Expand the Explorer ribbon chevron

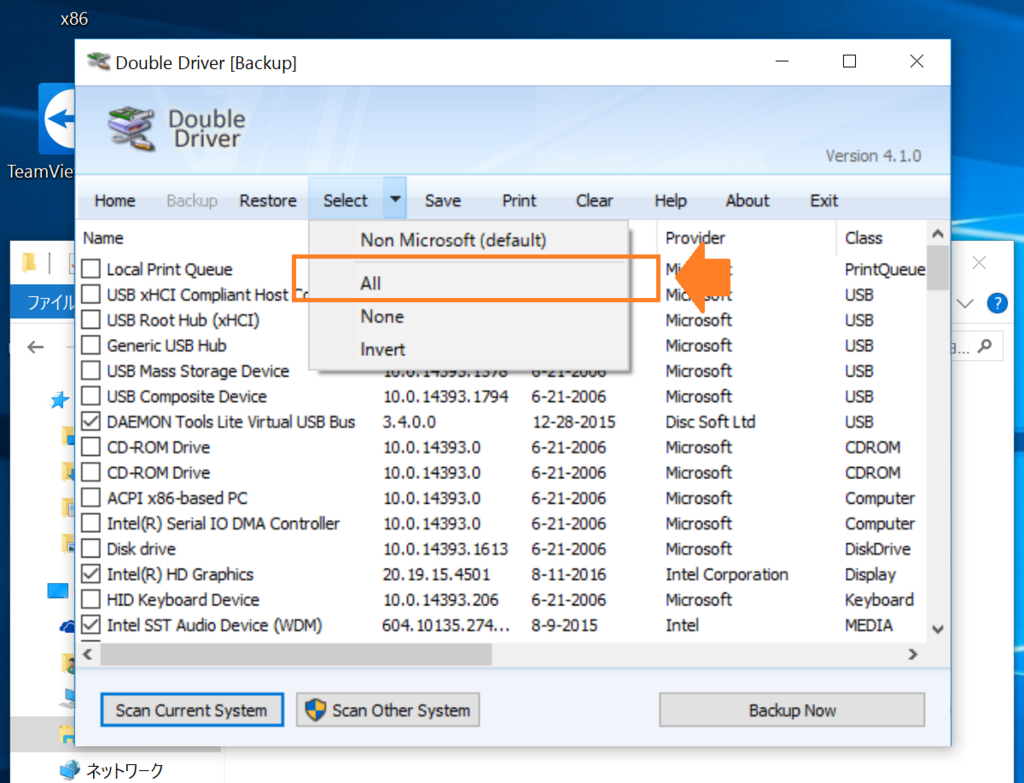pyautogui.click(x=965, y=304)
